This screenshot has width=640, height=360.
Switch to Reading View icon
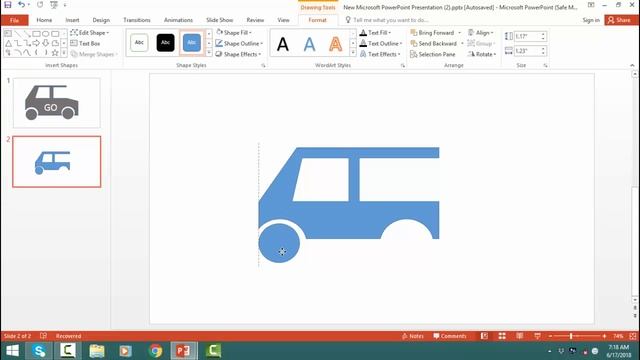pos(520,336)
